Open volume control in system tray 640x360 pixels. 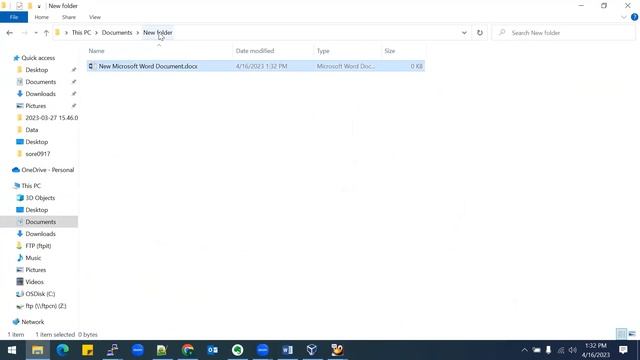tap(573, 350)
